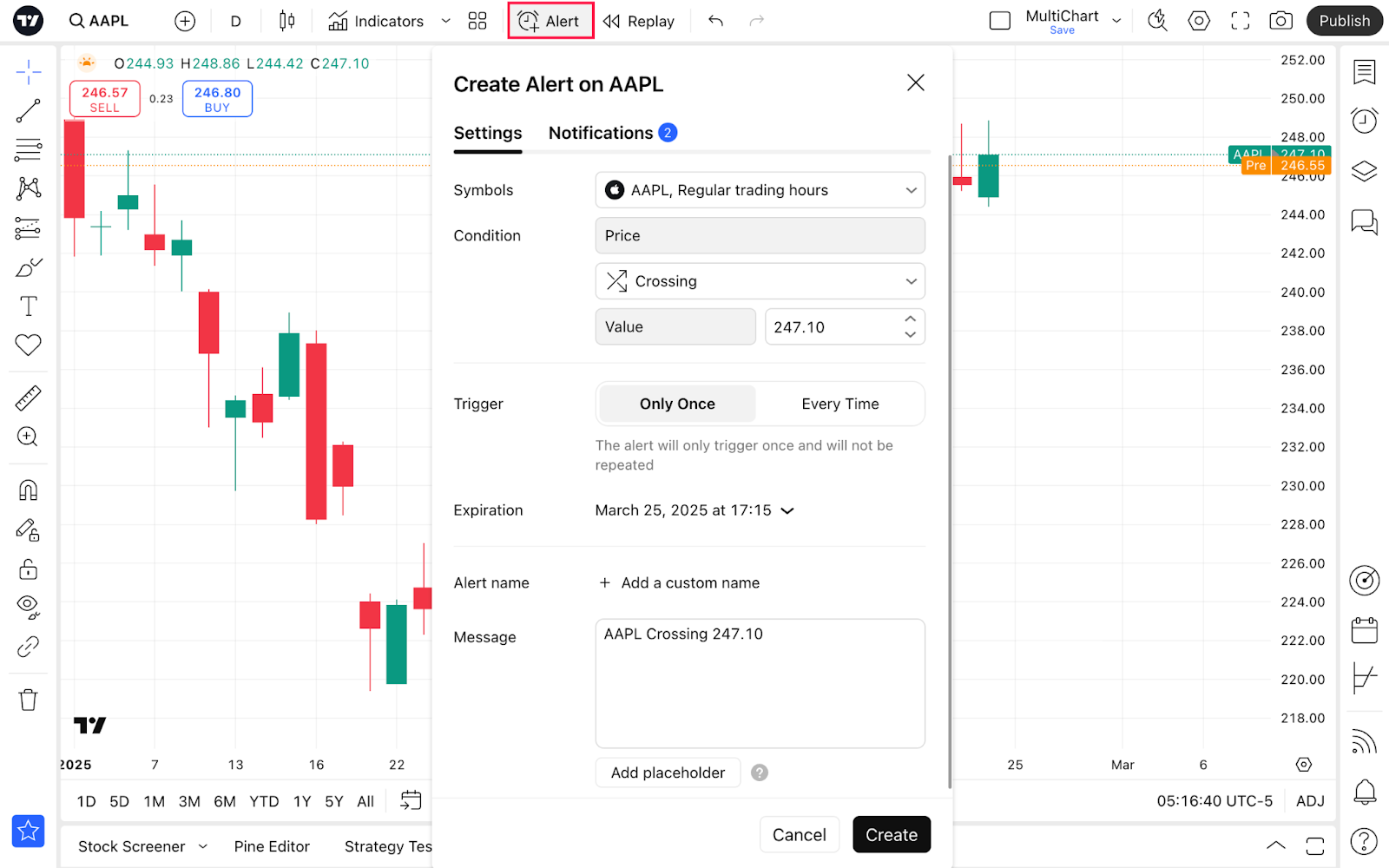This screenshot has height=868, width=1389.
Task: Remove drawings with trash icon
Action: [x=29, y=700]
